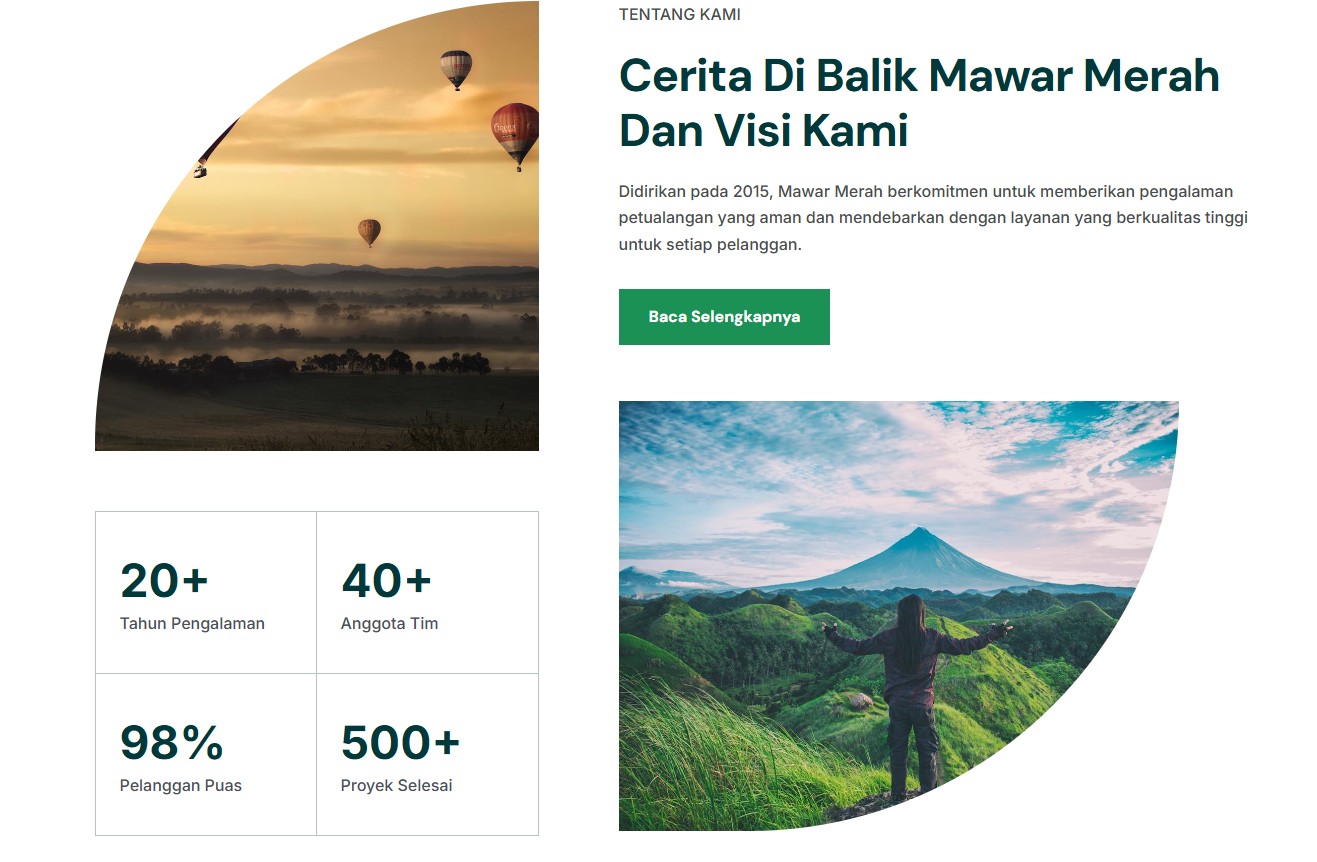Click the 20+ Tahun Pengalaman stat box

pos(206,592)
